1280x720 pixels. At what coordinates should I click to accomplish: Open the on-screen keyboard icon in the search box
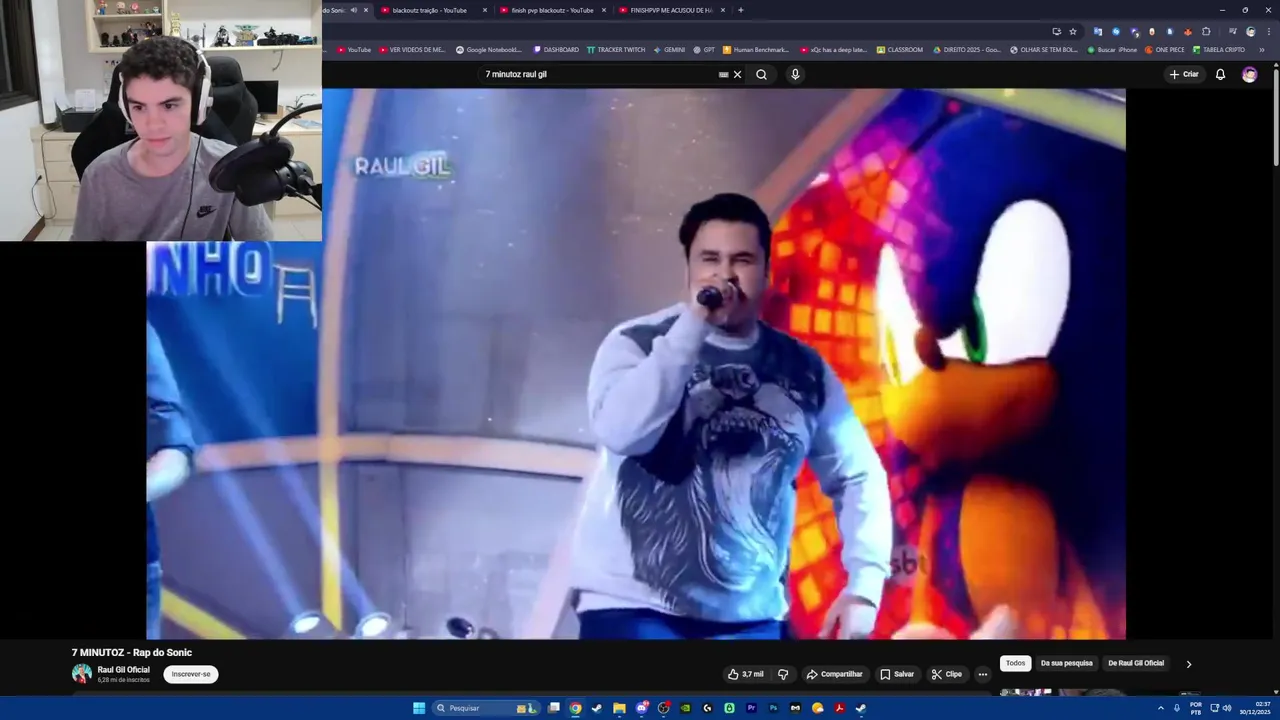(723, 74)
